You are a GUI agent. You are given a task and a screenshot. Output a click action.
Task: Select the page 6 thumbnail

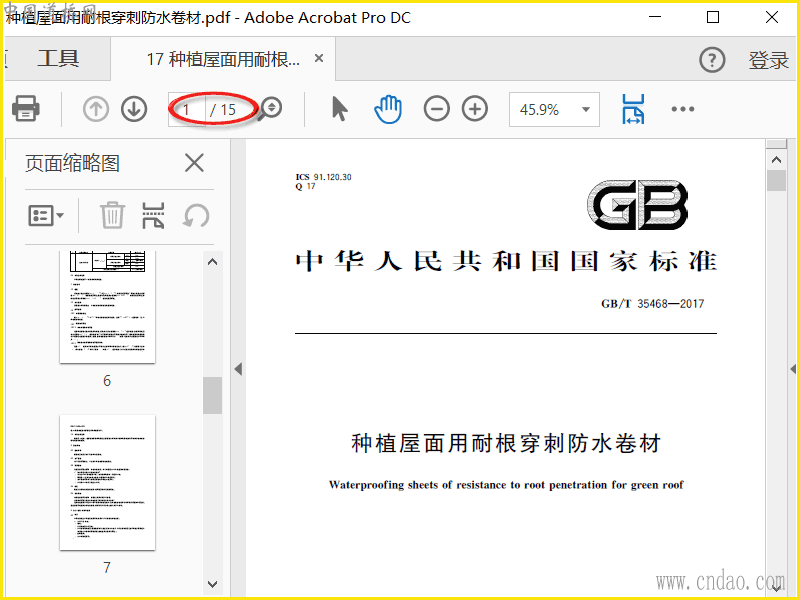(x=107, y=307)
